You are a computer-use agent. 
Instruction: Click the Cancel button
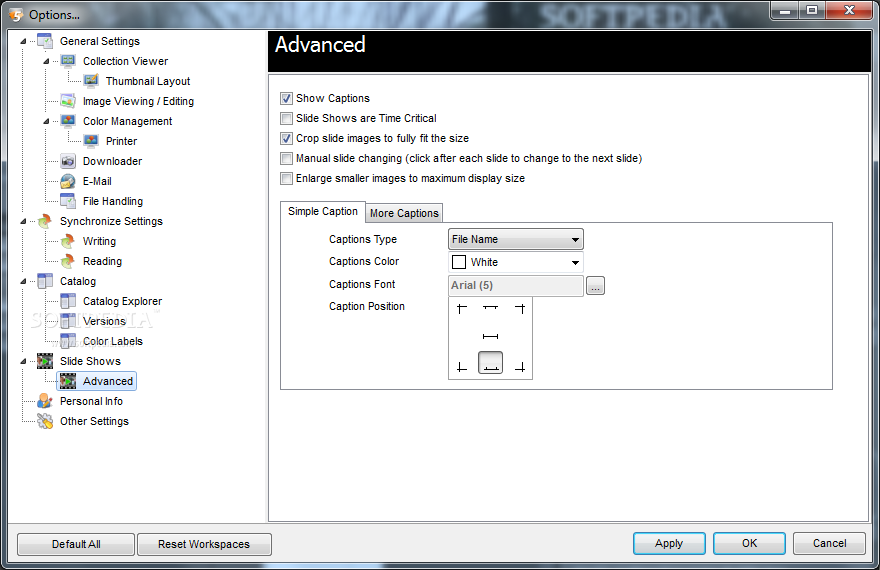click(829, 543)
